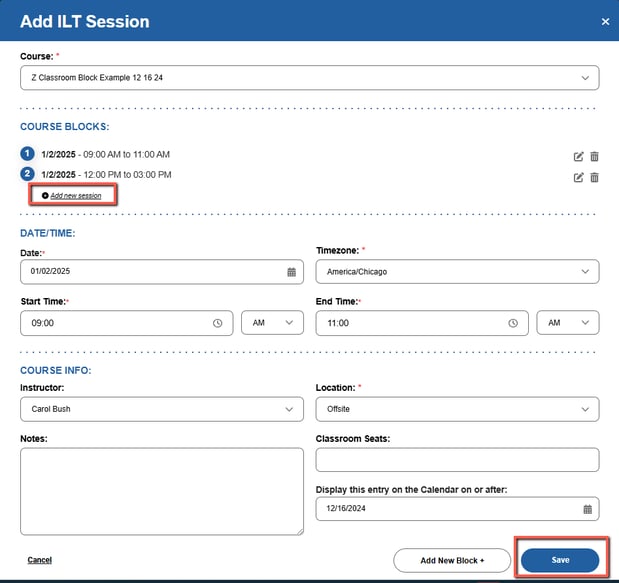
Task: Click into the Classroom Seats field
Action: pos(457,459)
